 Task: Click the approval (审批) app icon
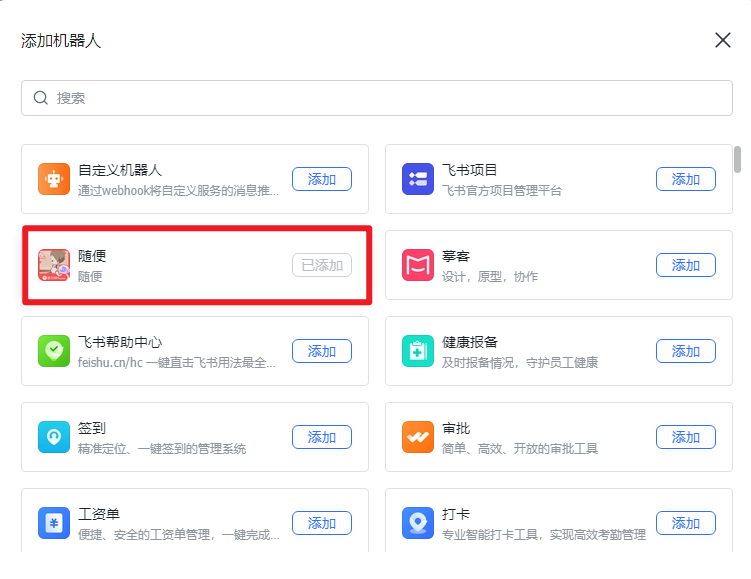418,437
